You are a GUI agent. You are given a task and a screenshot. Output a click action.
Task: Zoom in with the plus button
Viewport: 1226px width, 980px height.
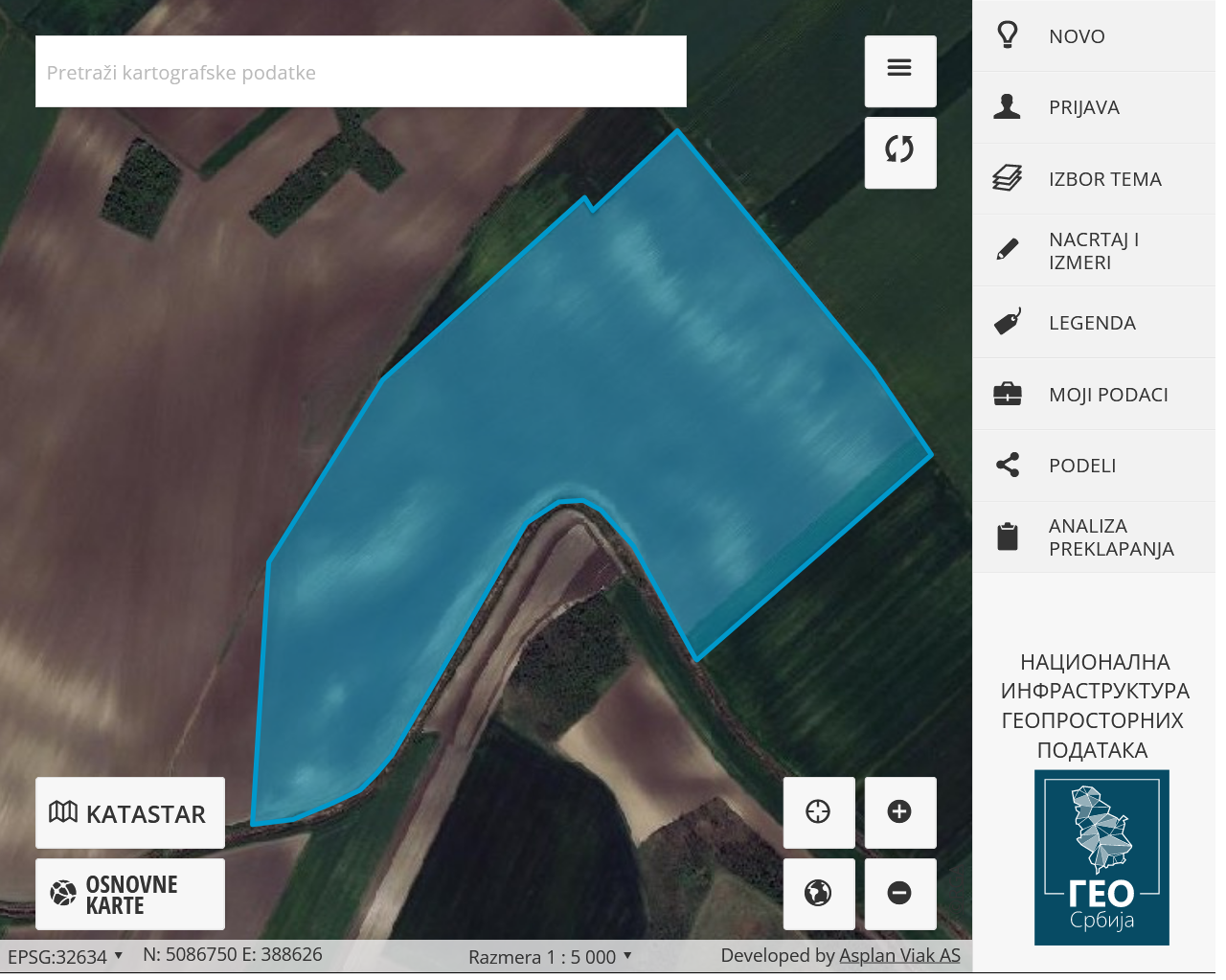[x=900, y=813]
